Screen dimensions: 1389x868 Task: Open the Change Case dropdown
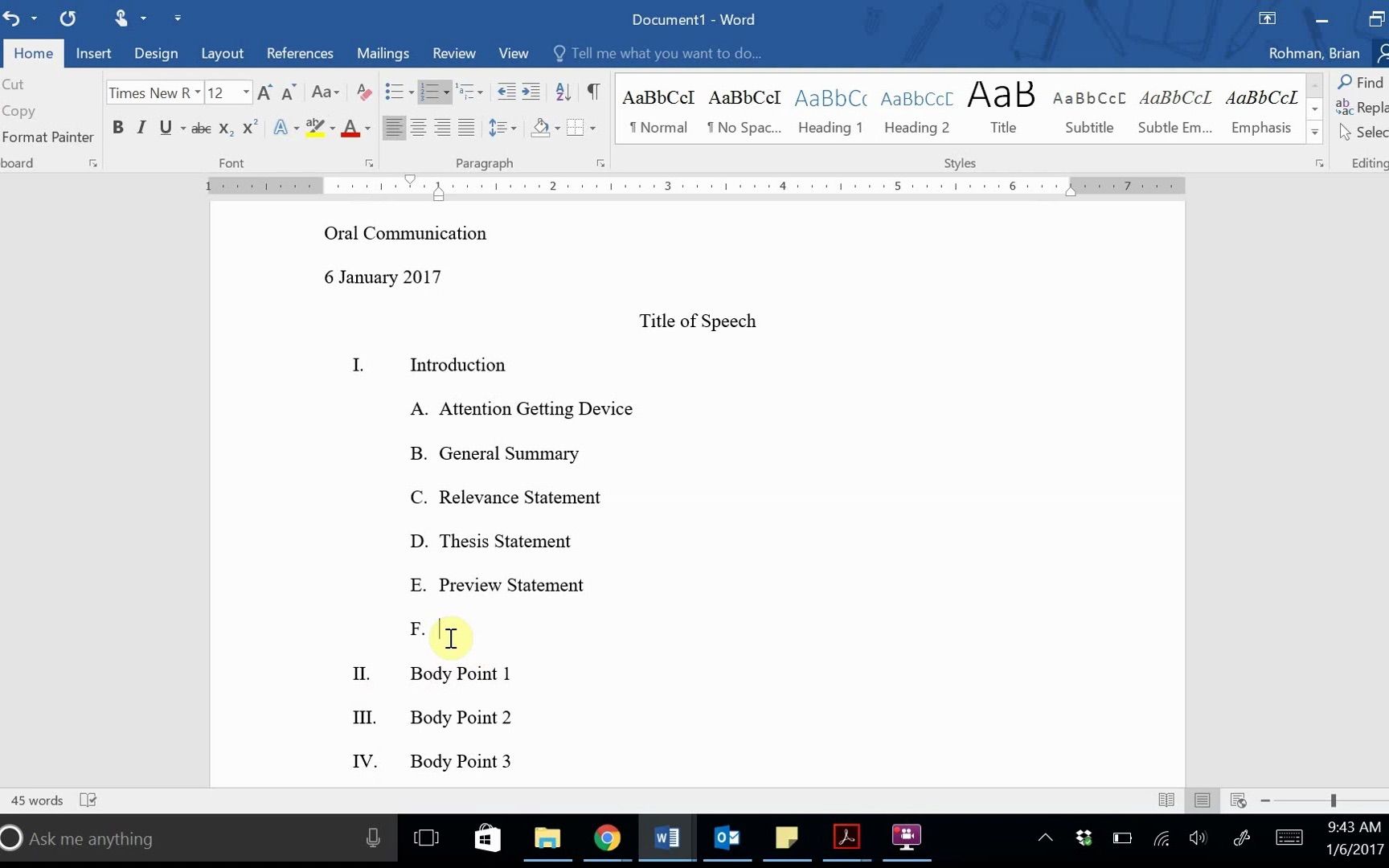pos(326,92)
